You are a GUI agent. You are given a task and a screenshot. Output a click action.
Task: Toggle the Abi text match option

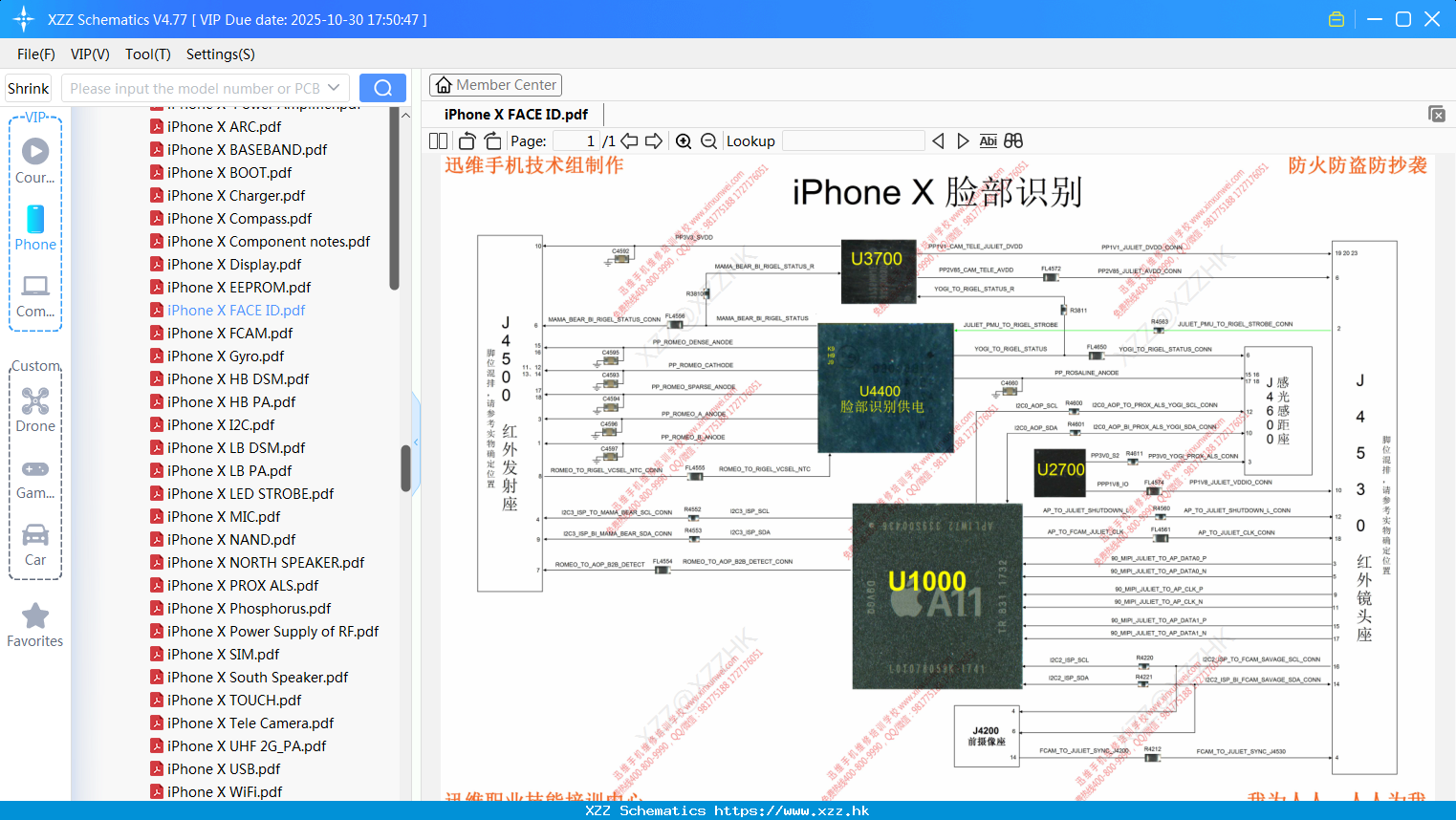click(989, 141)
